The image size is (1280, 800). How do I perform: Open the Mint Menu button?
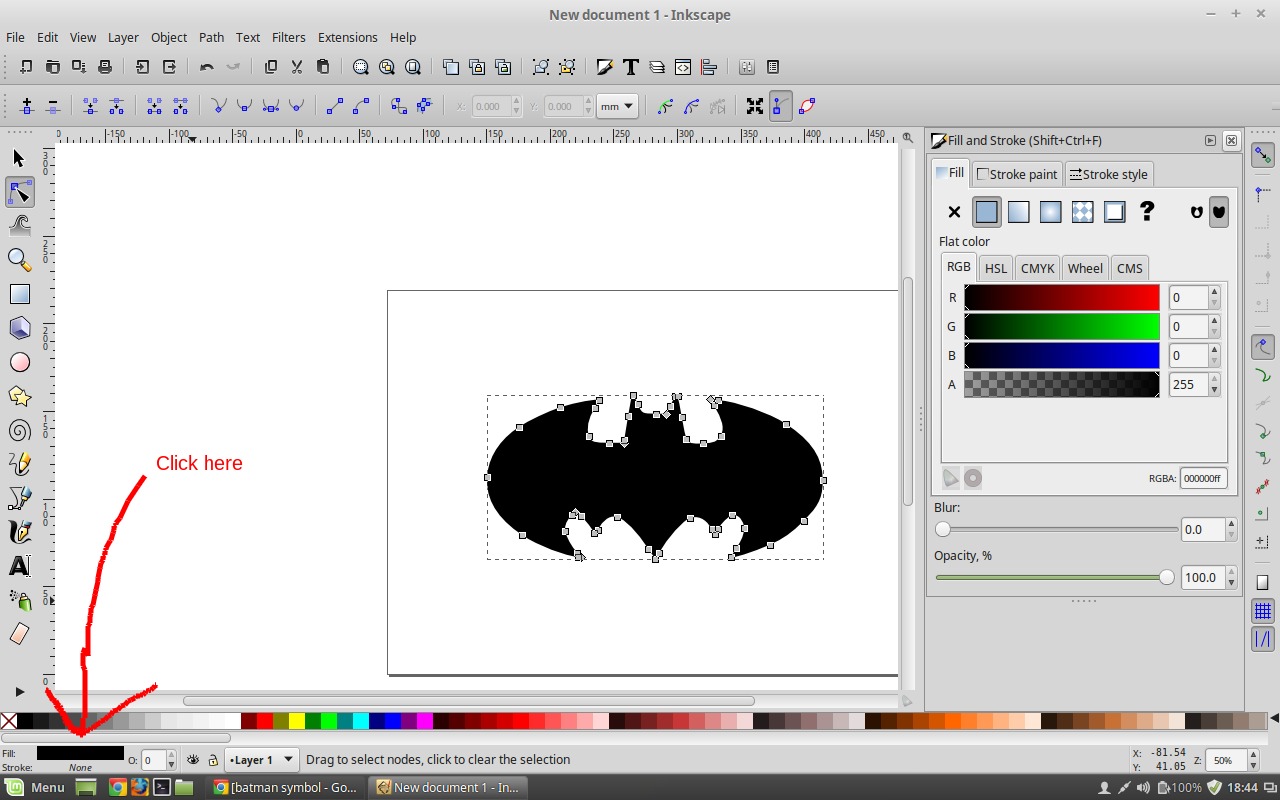tap(35, 787)
